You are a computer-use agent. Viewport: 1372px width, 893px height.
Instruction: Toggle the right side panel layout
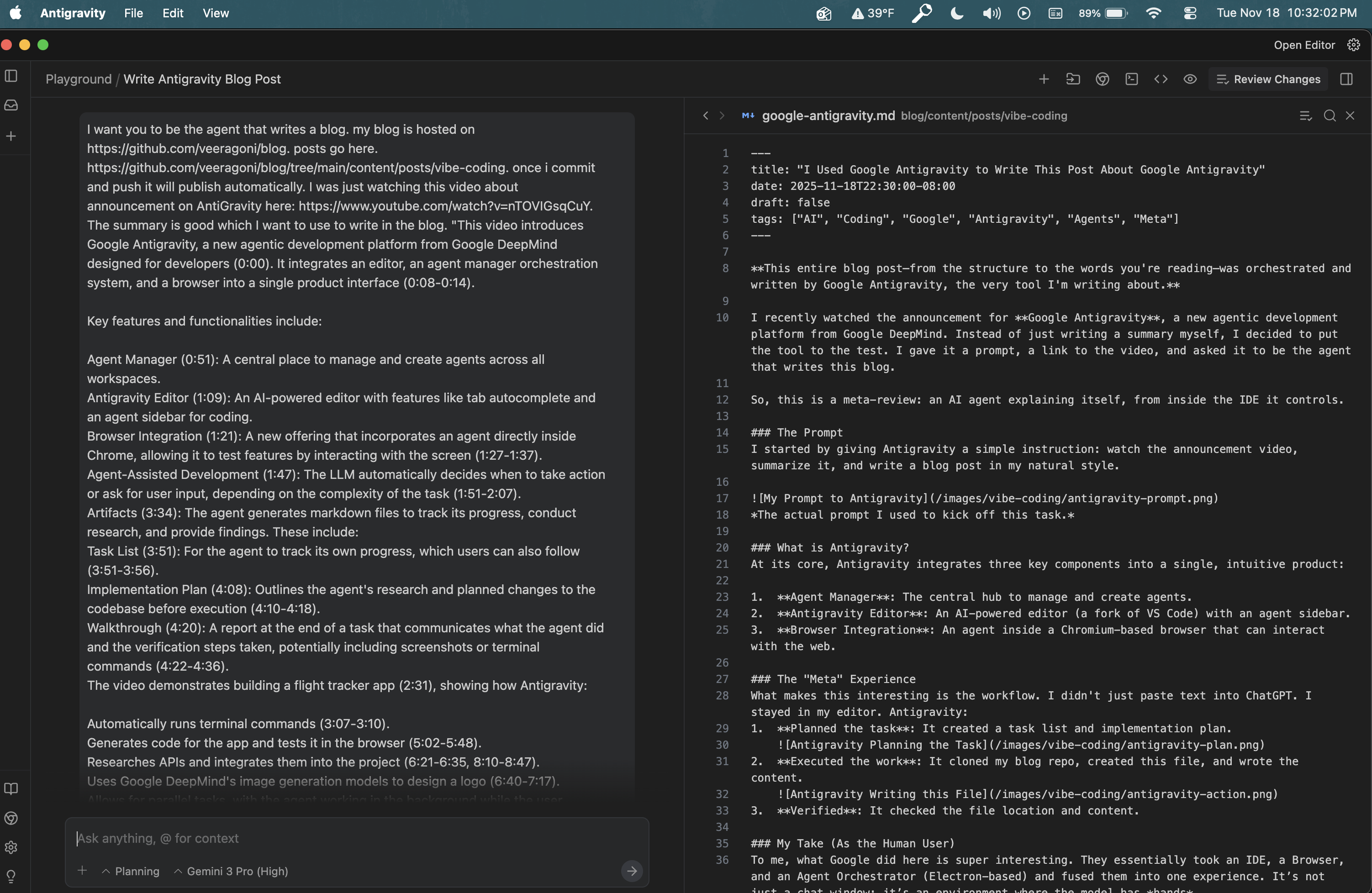click(1346, 79)
